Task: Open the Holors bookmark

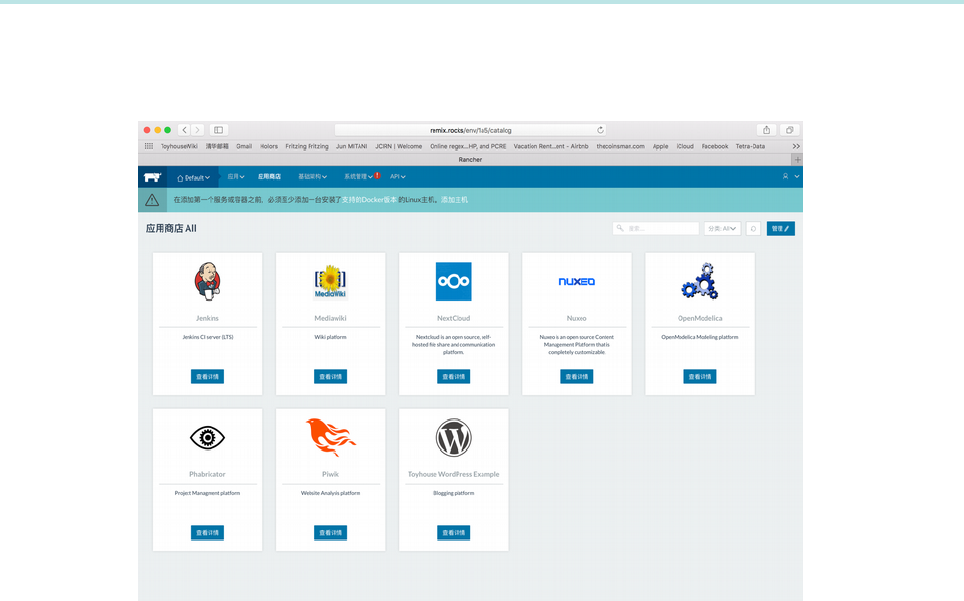Action: pos(269,146)
